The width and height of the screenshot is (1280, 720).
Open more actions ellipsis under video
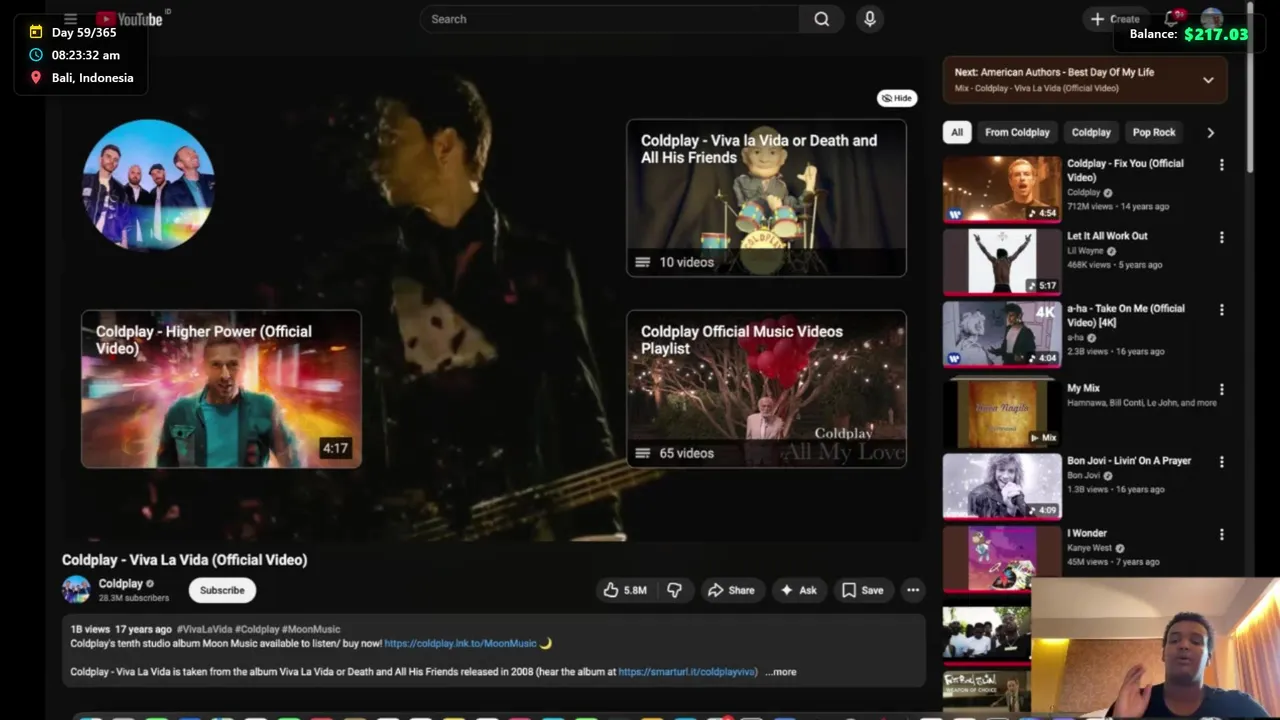pyautogui.click(x=913, y=590)
